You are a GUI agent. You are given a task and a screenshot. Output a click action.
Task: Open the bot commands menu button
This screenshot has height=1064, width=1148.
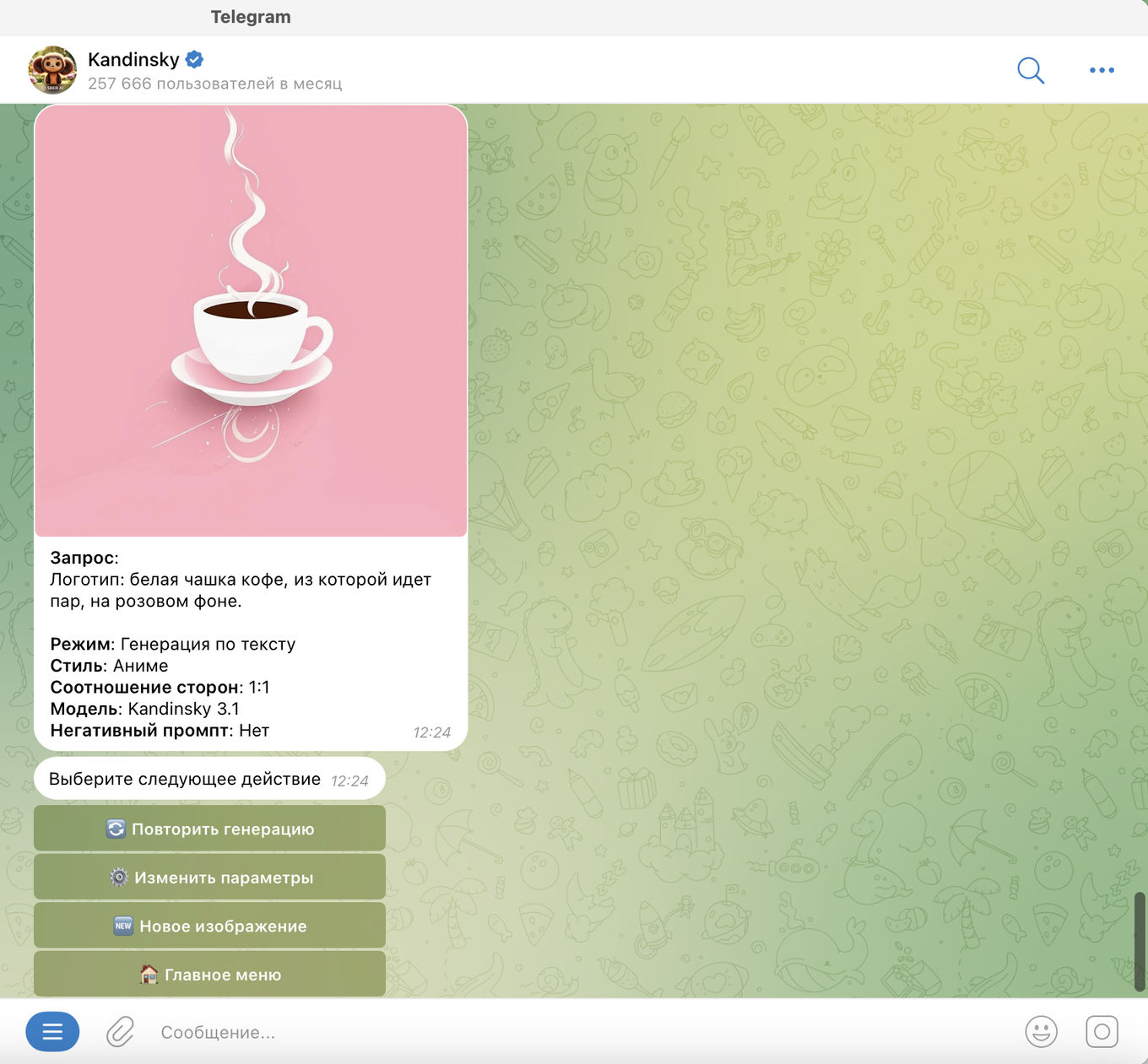pos(52,1032)
